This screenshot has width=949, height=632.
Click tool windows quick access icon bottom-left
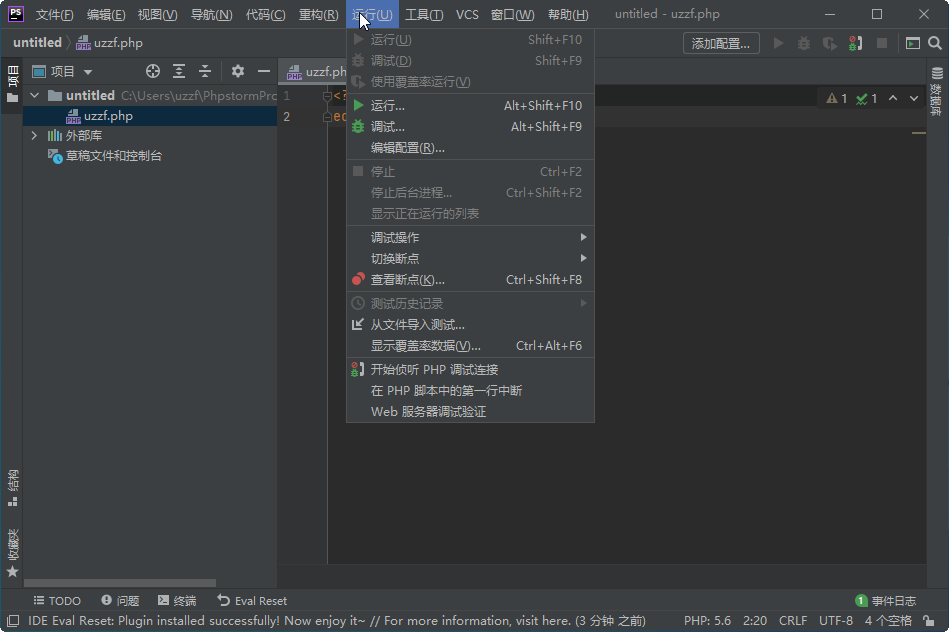pos(13,620)
